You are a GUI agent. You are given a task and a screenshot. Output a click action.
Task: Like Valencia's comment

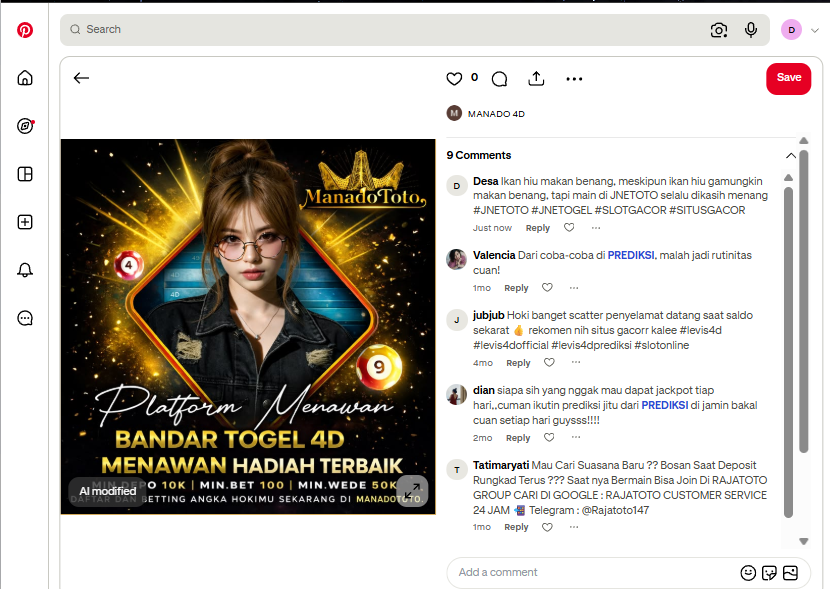(547, 287)
